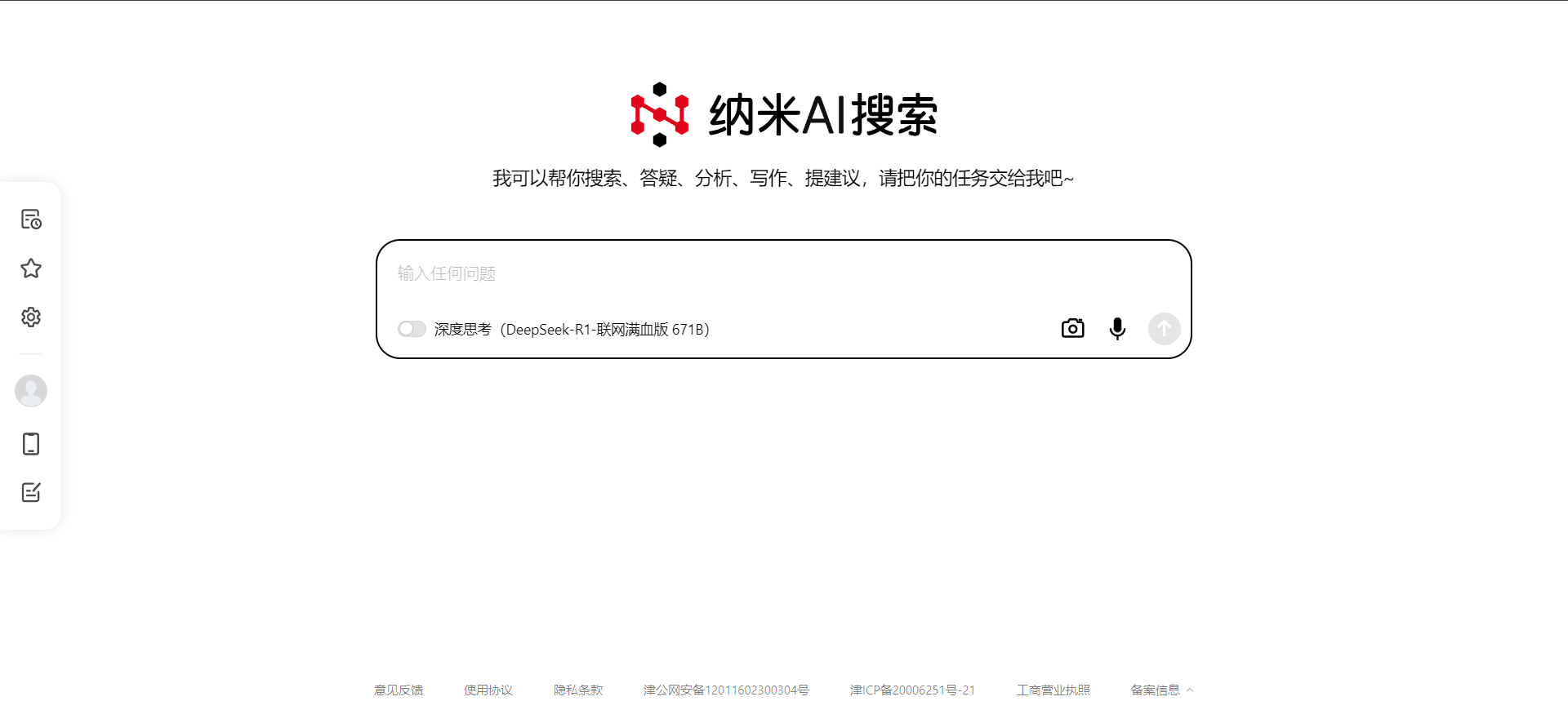Click the 输入任何问题 input field
Image resolution: width=1568 pixels, height=710 pixels.
[x=784, y=274]
